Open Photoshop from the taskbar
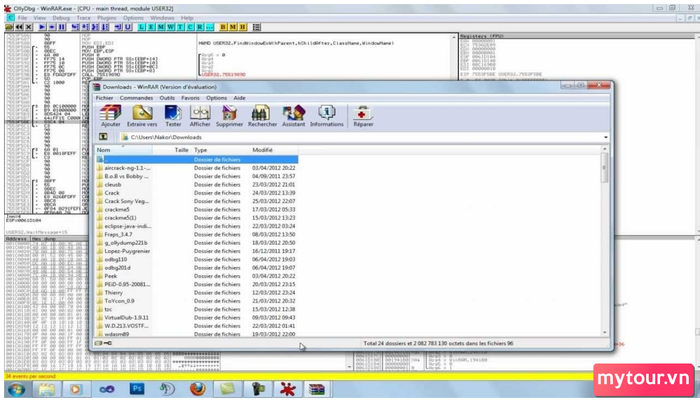The image size is (700, 404). click(x=137, y=389)
